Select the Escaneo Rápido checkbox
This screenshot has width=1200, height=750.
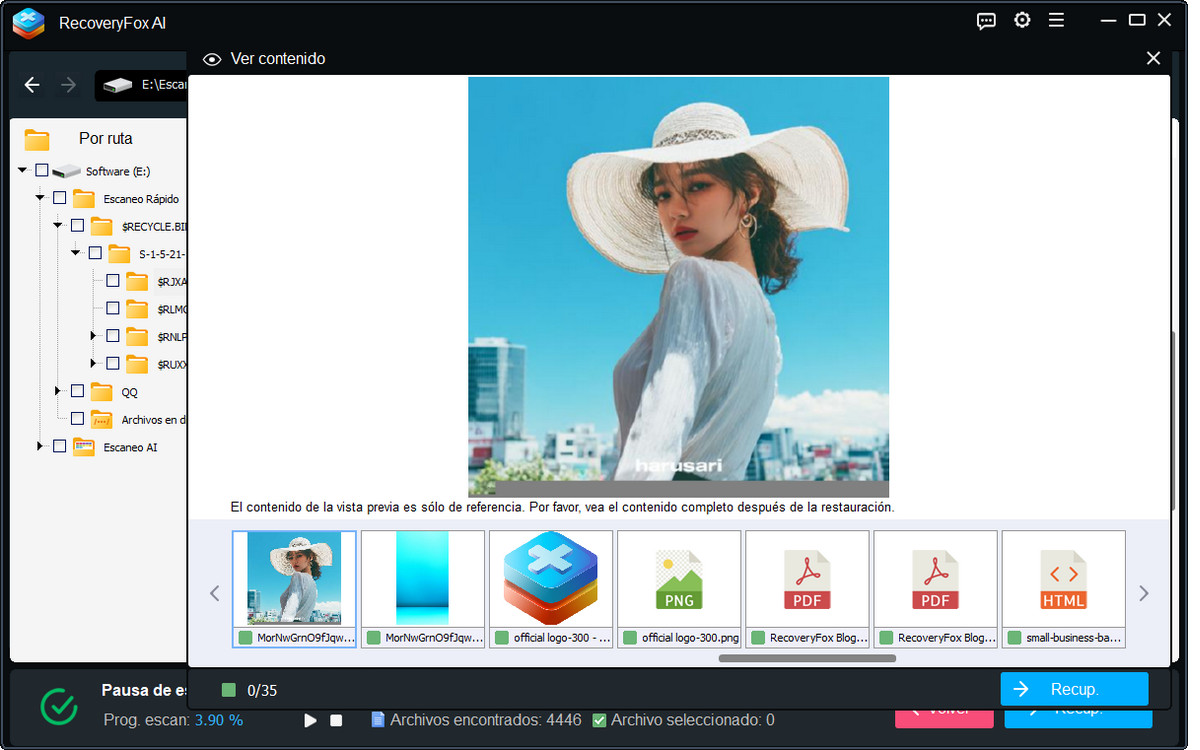59,198
